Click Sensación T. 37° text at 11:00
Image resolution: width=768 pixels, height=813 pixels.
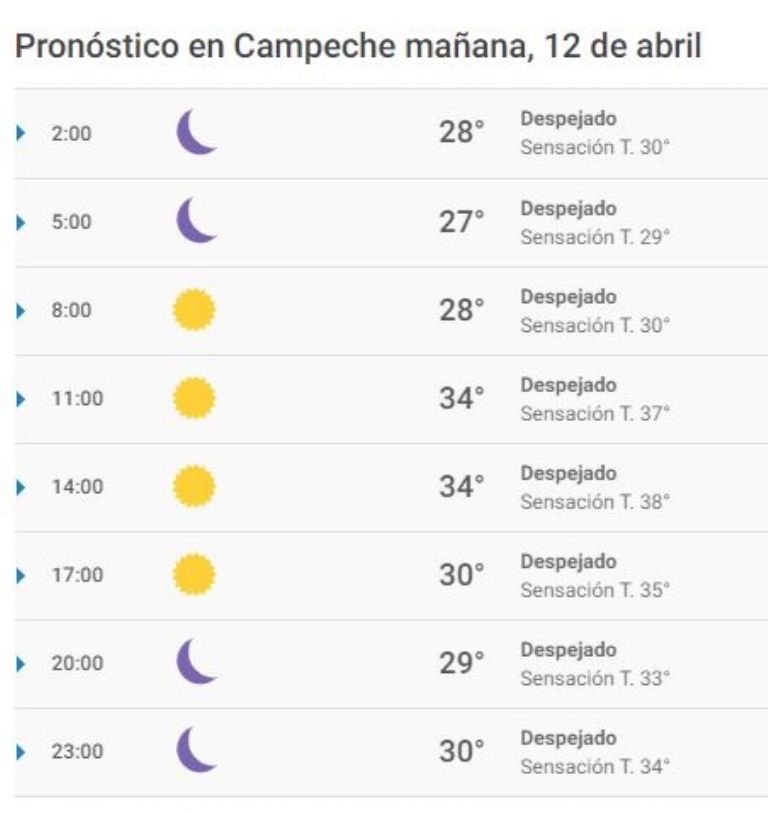tap(595, 414)
